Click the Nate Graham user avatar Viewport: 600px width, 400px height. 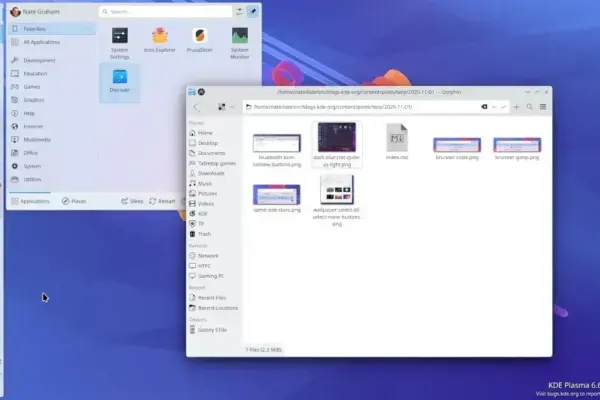coord(15,11)
